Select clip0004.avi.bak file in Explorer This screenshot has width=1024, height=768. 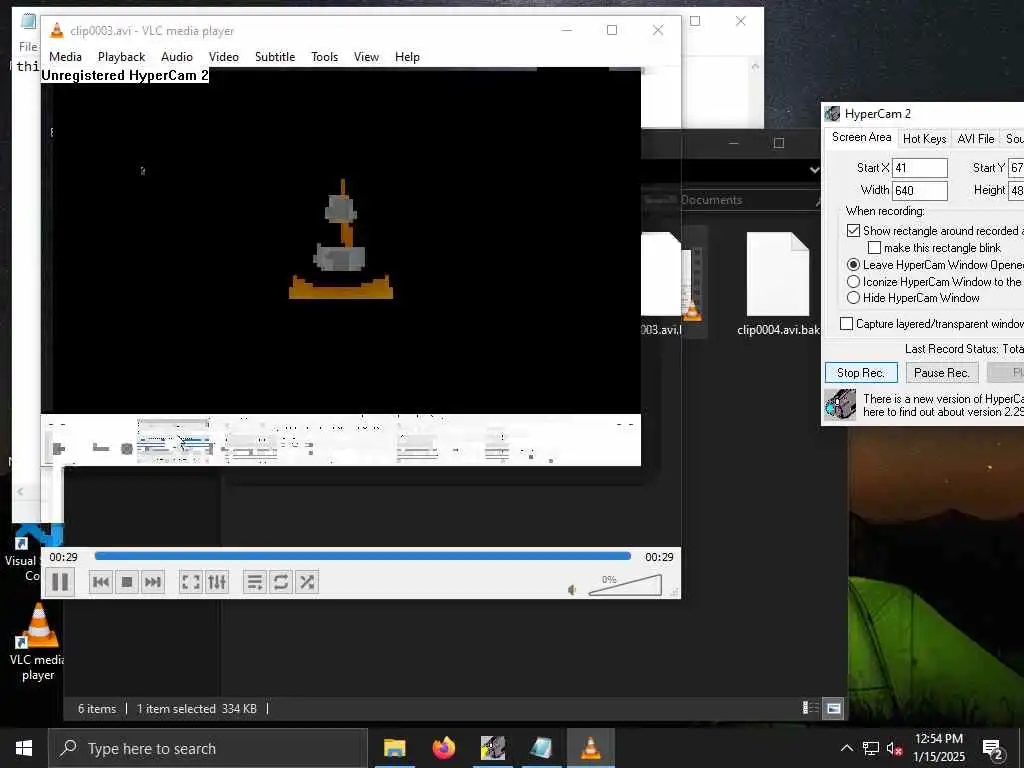pyautogui.click(x=778, y=284)
